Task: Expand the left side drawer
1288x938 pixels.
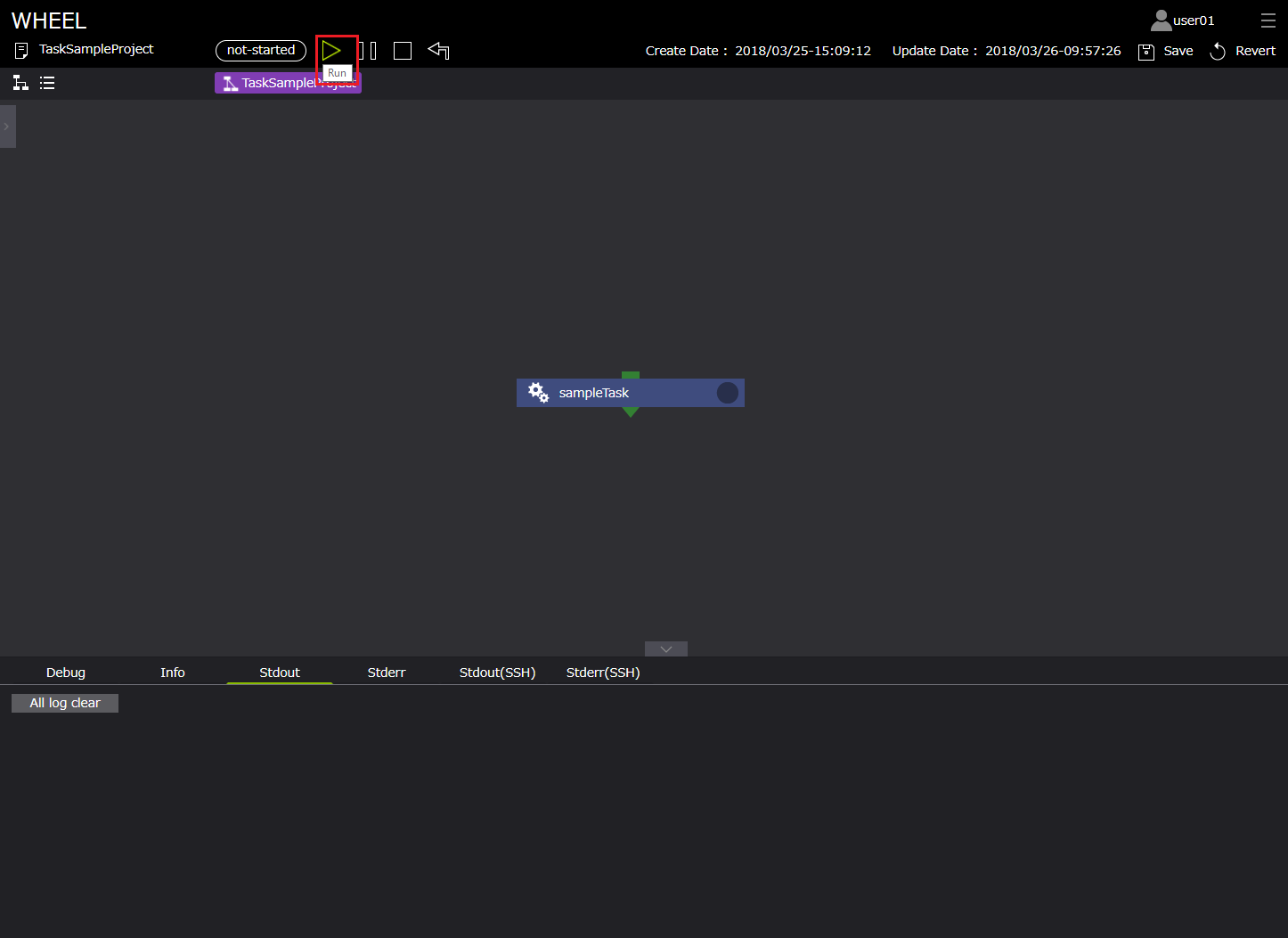Action: [x=7, y=126]
